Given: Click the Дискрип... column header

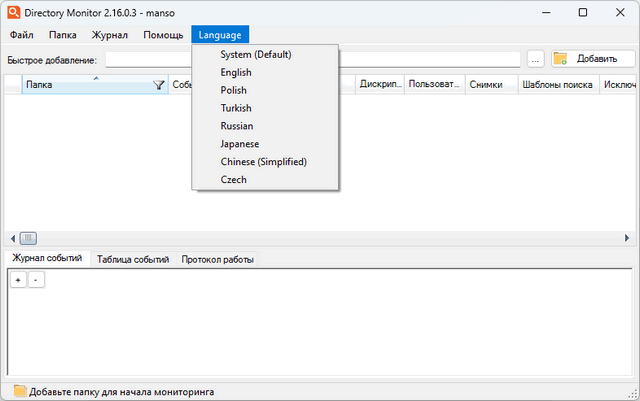Looking at the screenshot, I should pyautogui.click(x=380, y=85).
